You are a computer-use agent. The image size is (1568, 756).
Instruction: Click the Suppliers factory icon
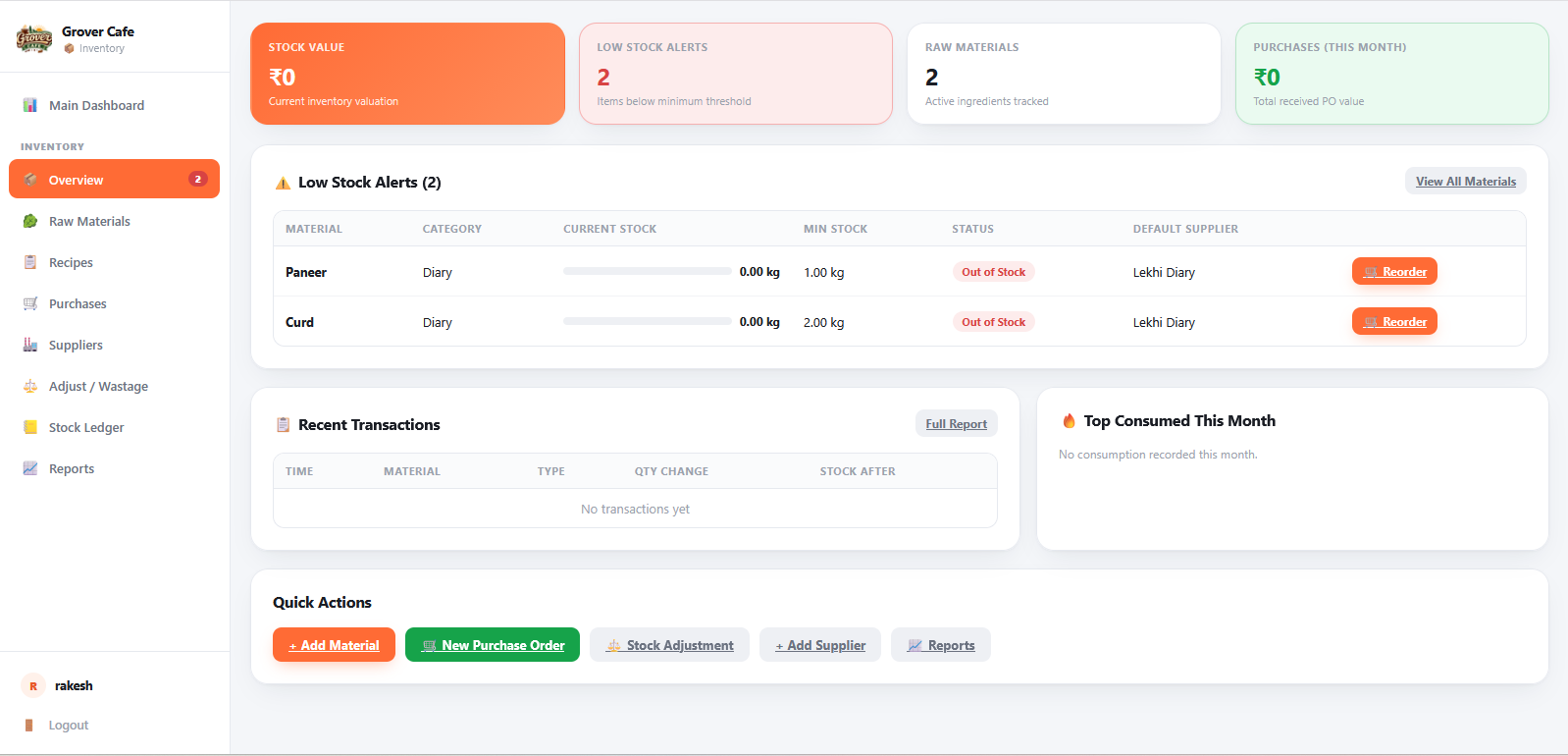30,345
